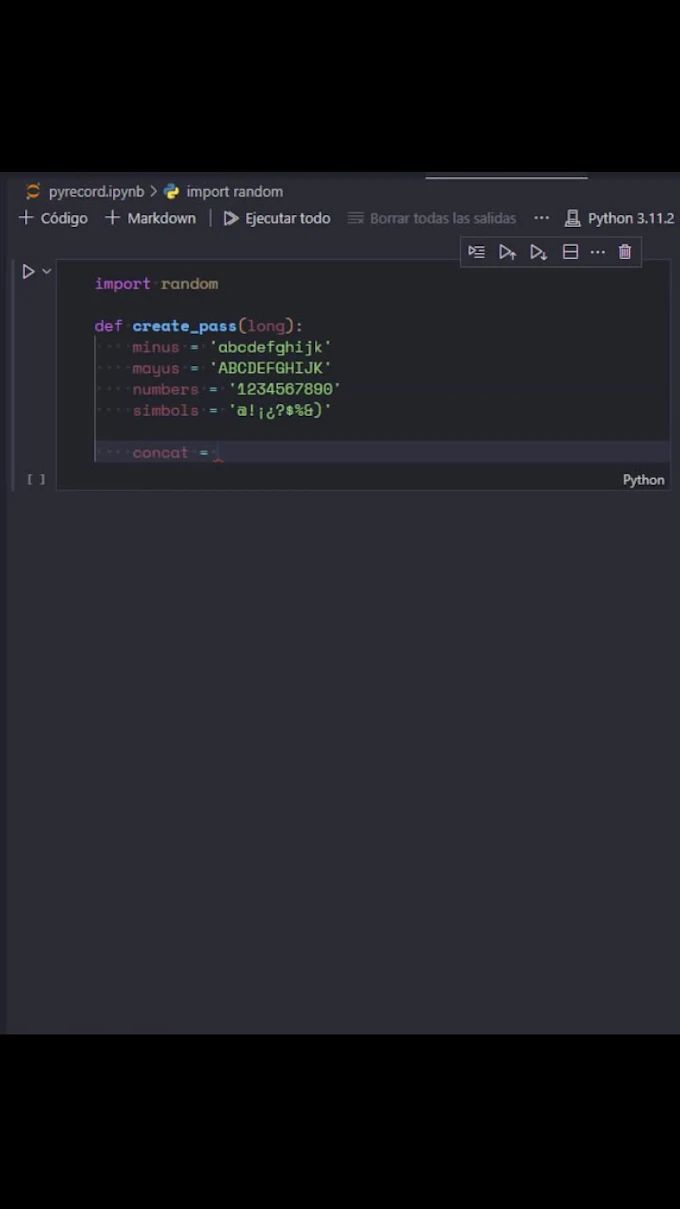Split cell icon in cell toolbar
The height and width of the screenshot is (1209, 680).
(570, 252)
